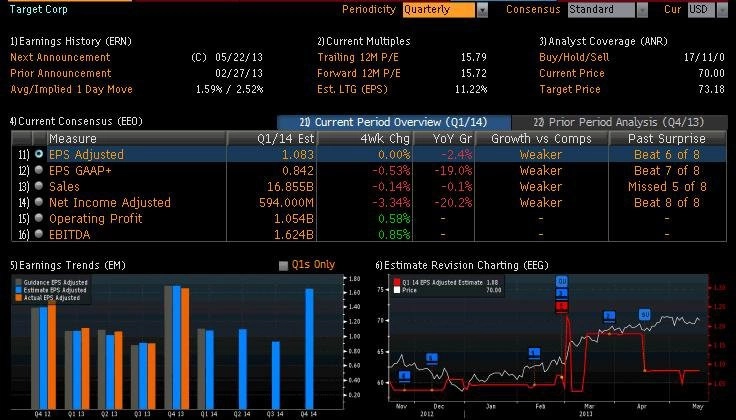Click the blue event marker above November
The width and height of the screenshot is (736, 420).
(x=404, y=376)
